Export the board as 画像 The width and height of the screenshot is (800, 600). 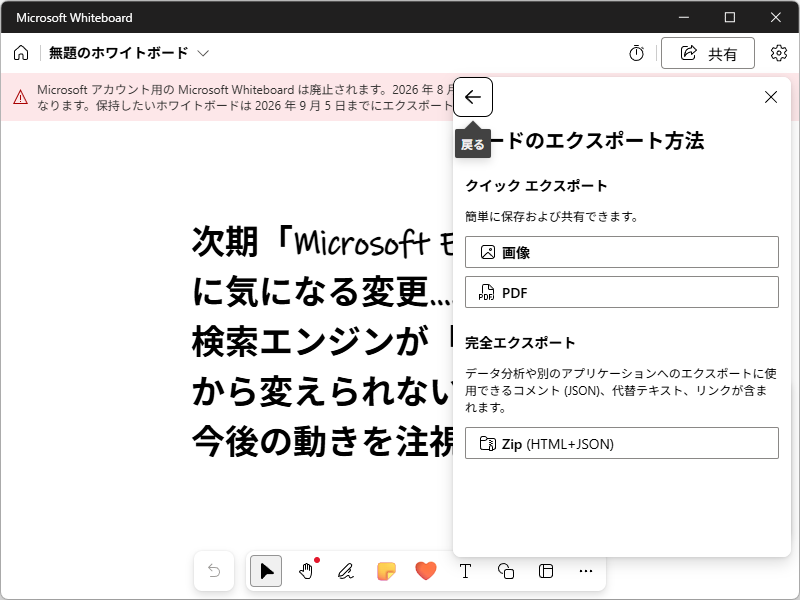[621, 252]
